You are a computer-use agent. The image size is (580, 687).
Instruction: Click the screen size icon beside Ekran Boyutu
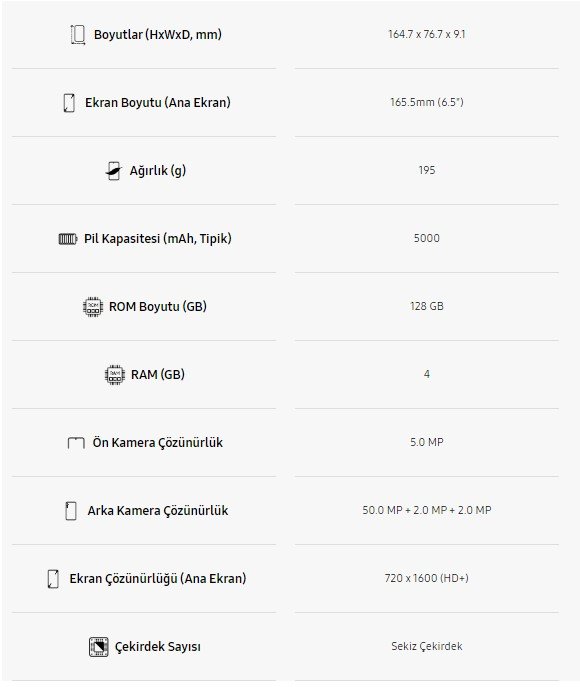(69, 103)
